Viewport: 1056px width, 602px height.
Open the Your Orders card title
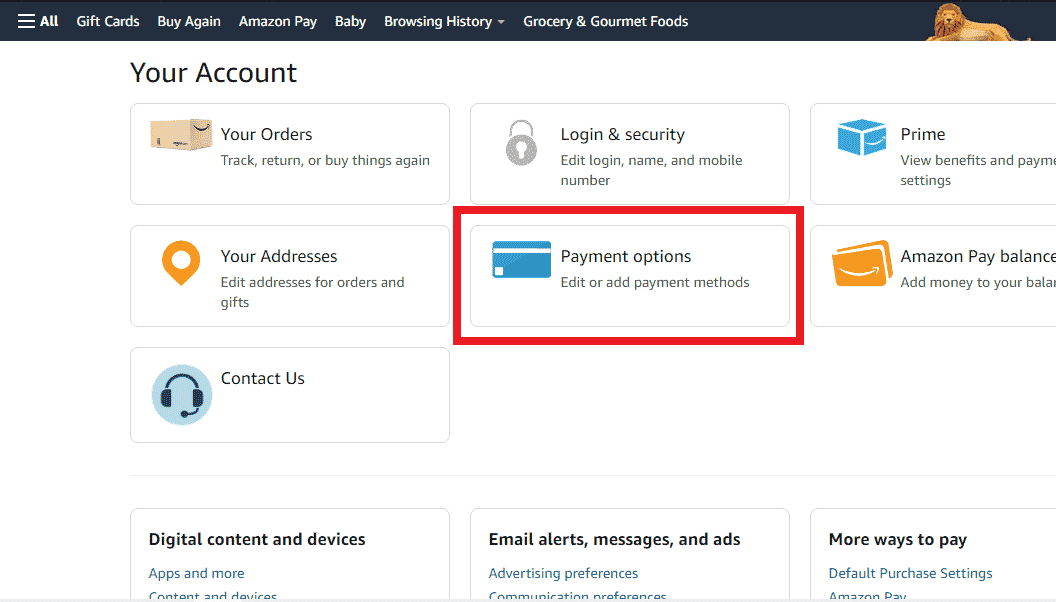(x=267, y=134)
